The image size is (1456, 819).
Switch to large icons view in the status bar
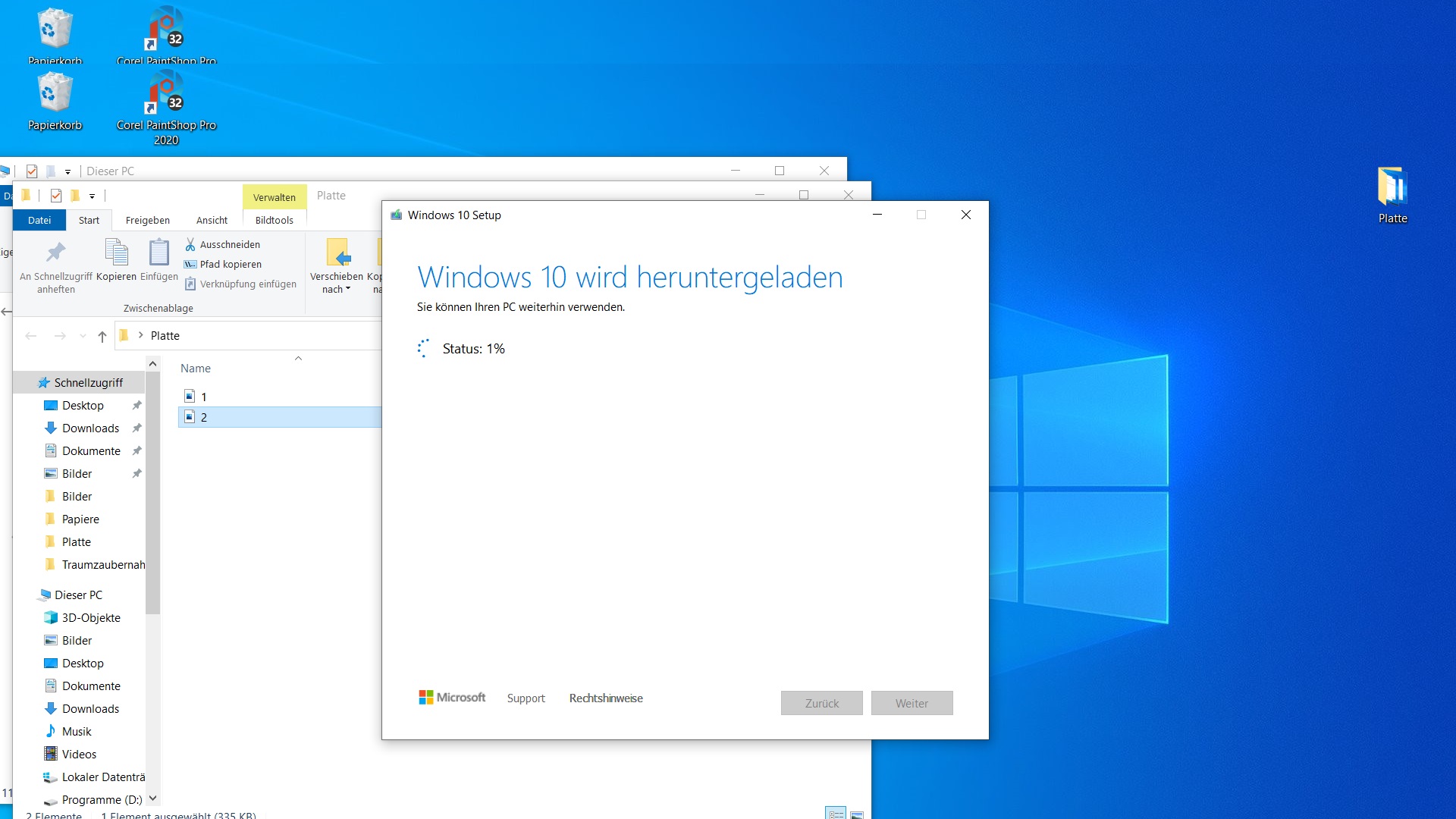pyautogui.click(x=857, y=814)
